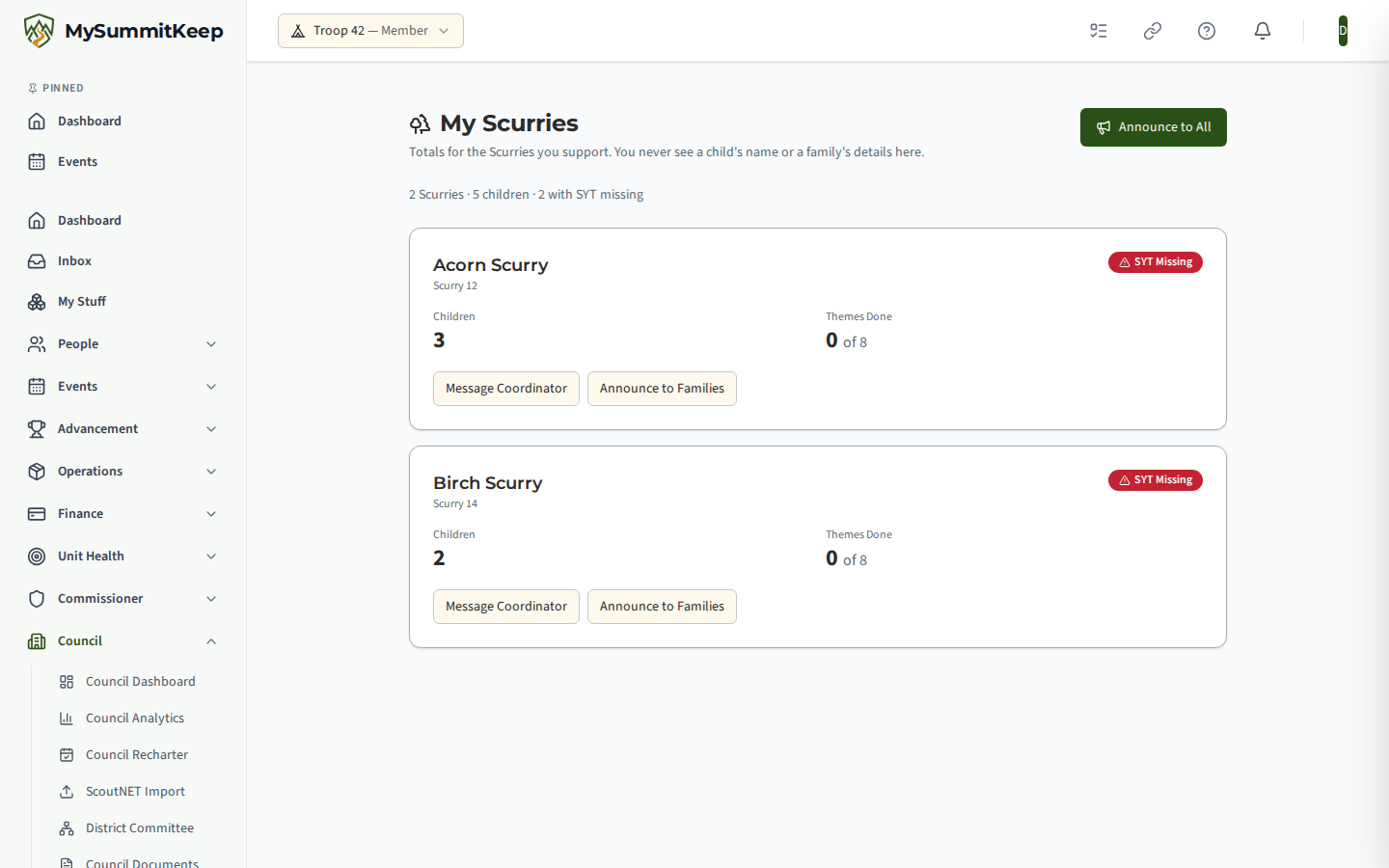Click the Acorn Scurry card title
Screen dimensions: 1389x868
point(491,265)
